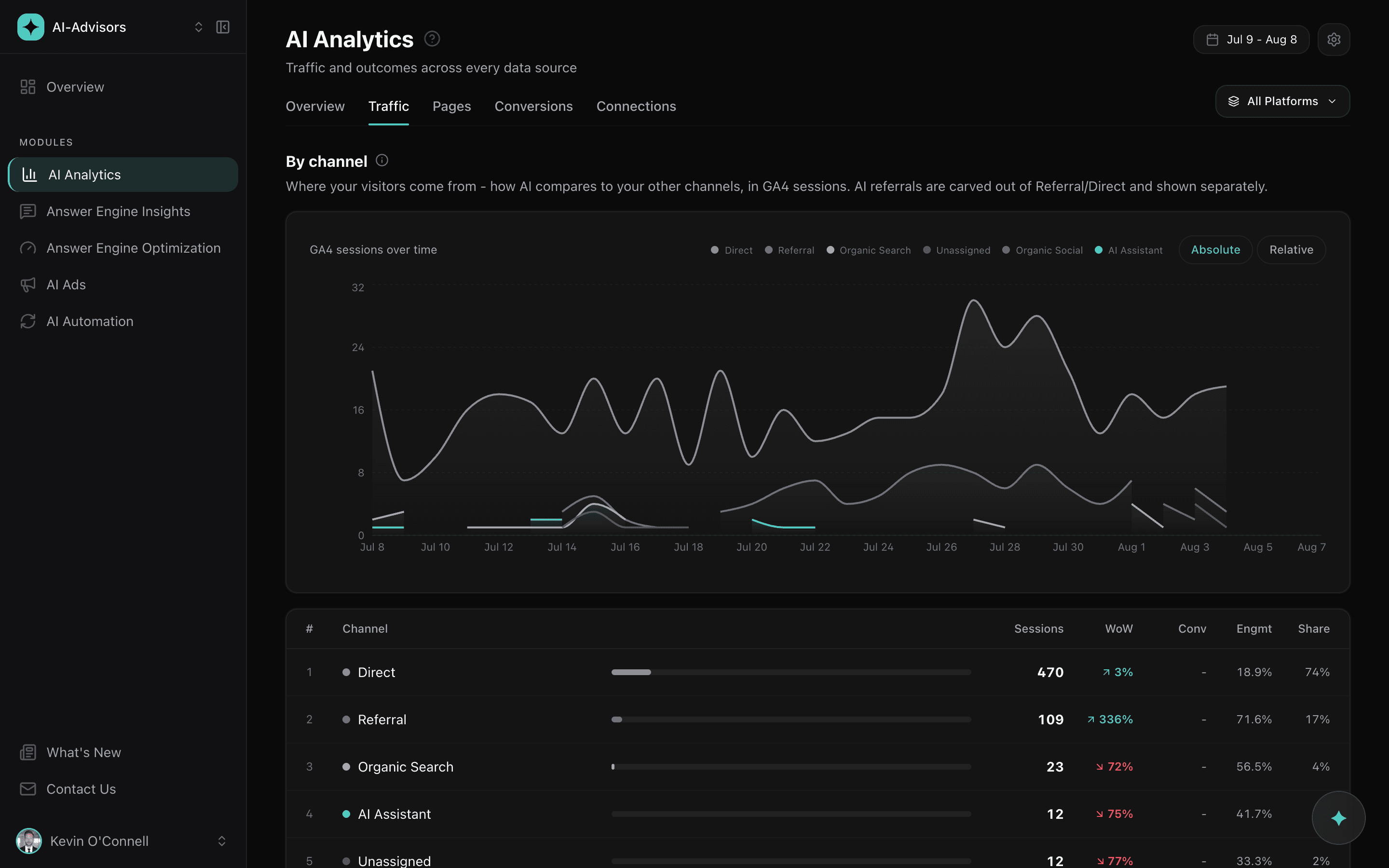Screen dimensions: 1389x868
Task: Expand the Kevin O'Connell account menu chevrons
Action: 221,841
